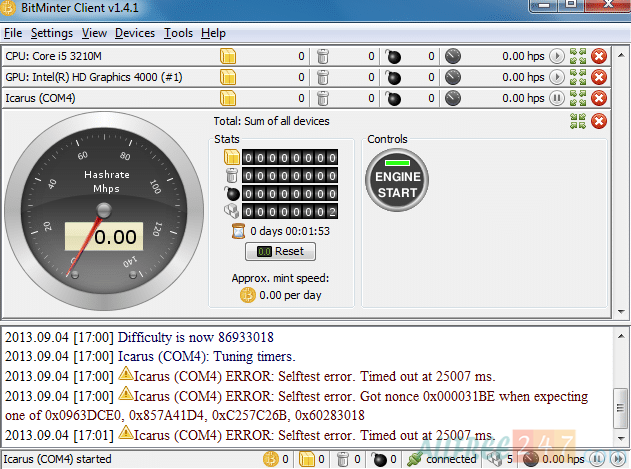This screenshot has height=469, width=631.
Task: Click the bomb error icon in Icarus row
Action: click(393, 98)
